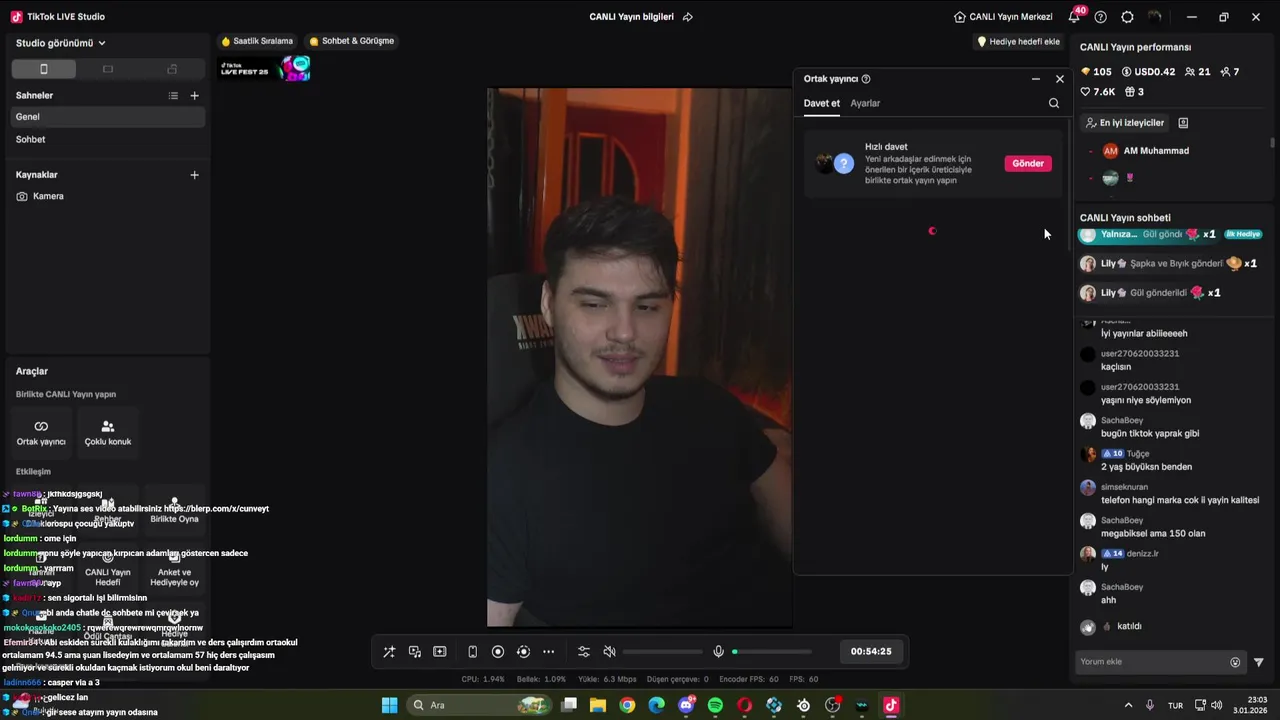1280x720 pixels.
Task: Click search icon in Ortak yayıncı panel
Action: coord(1053,103)
